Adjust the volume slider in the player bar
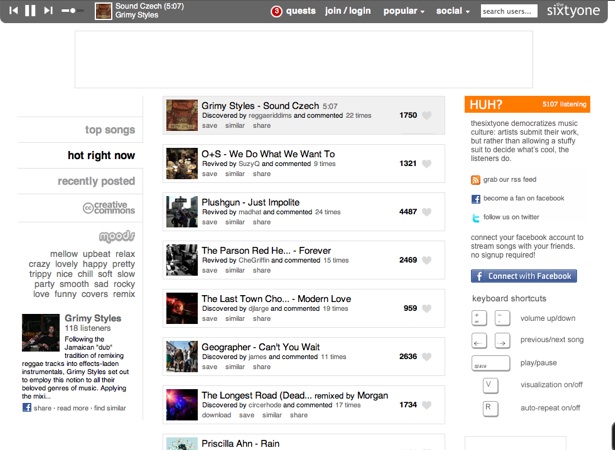 [73, 11]
